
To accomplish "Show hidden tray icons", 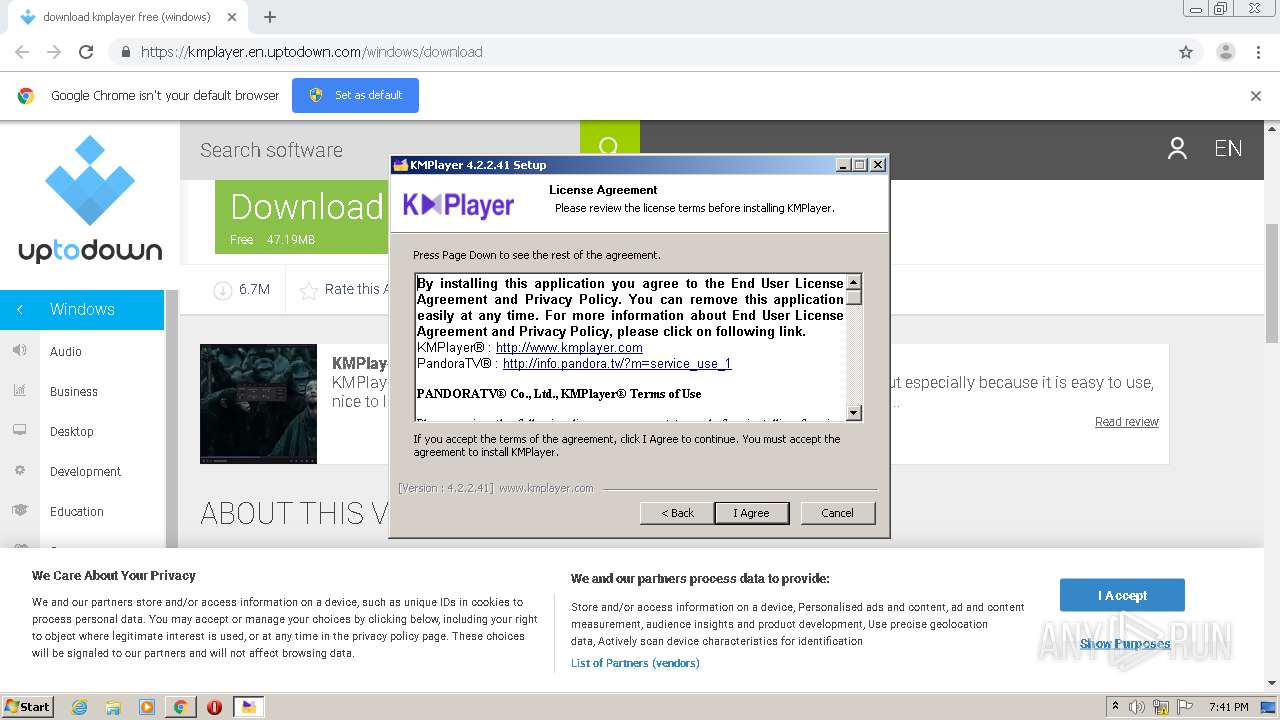I will coord(1115,707).
